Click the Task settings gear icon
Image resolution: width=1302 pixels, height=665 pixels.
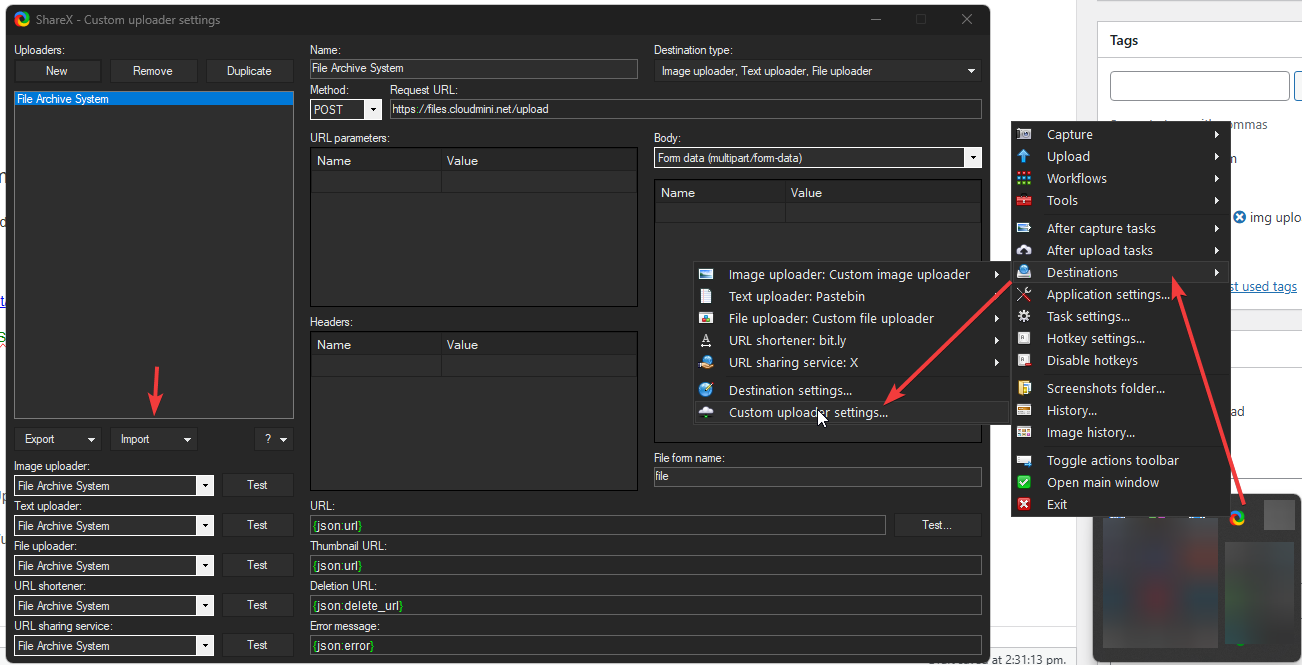click(1024, 316)
